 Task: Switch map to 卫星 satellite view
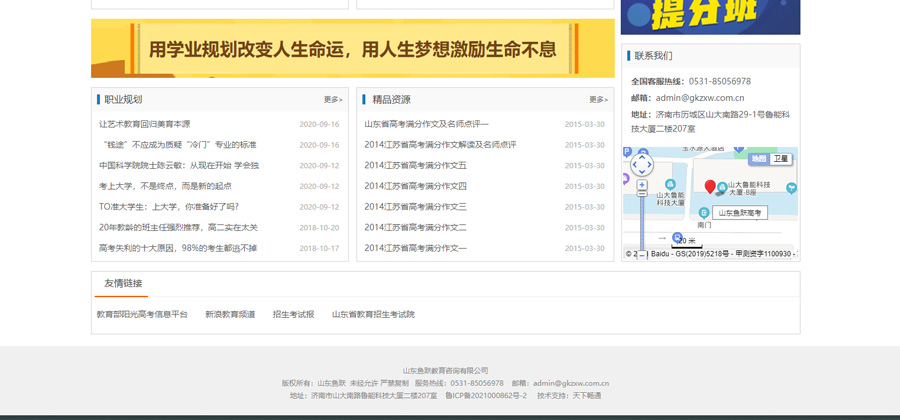pyautogui.click(x=781, y=158)
